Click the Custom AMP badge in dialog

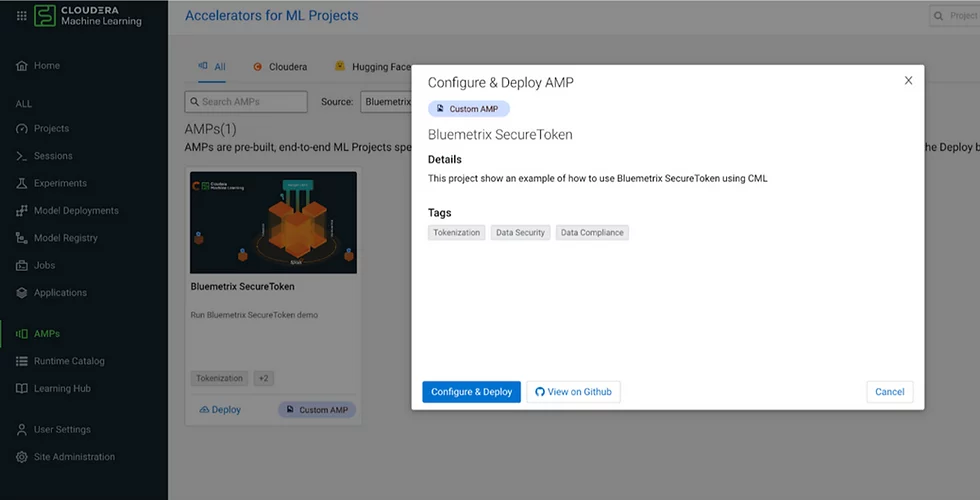coord(469,109)
